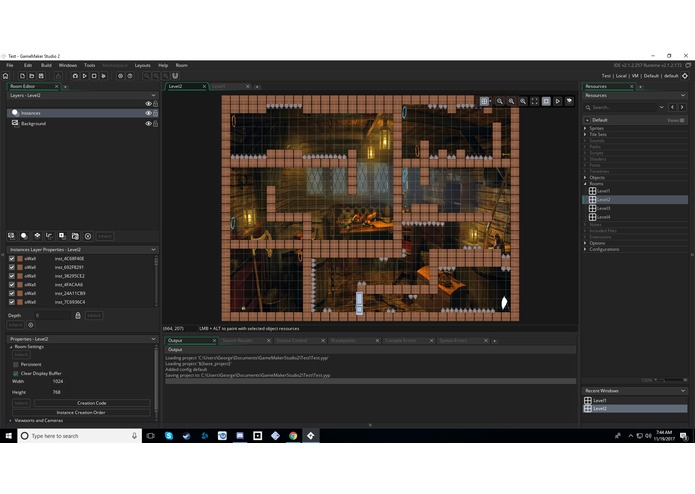The height and width of the screenshot is (494, 695).
Task: Collapse the Layers - Level2 panel chevron
Action: tap(153, 95)
